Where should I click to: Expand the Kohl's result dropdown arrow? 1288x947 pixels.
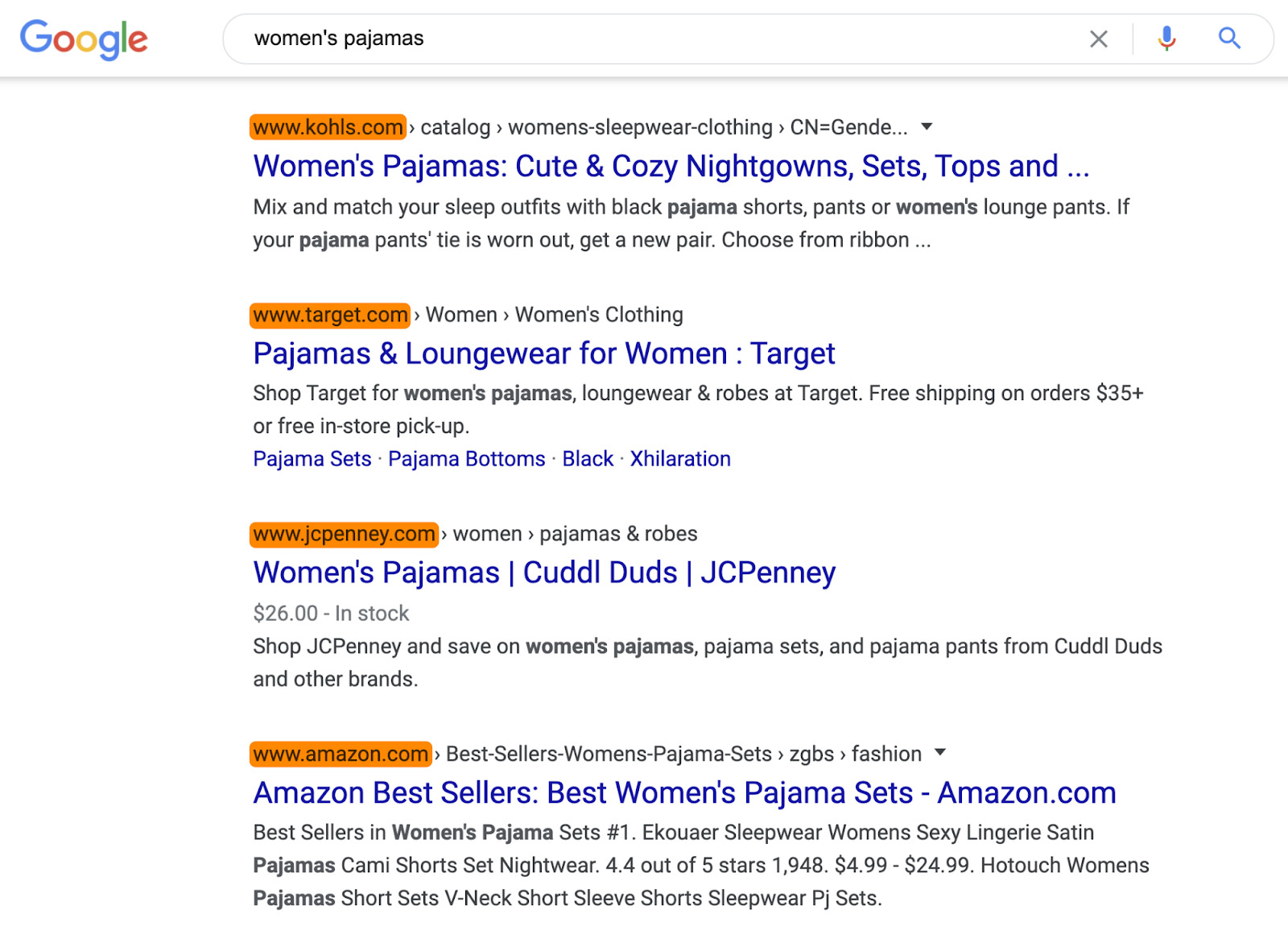927,126
